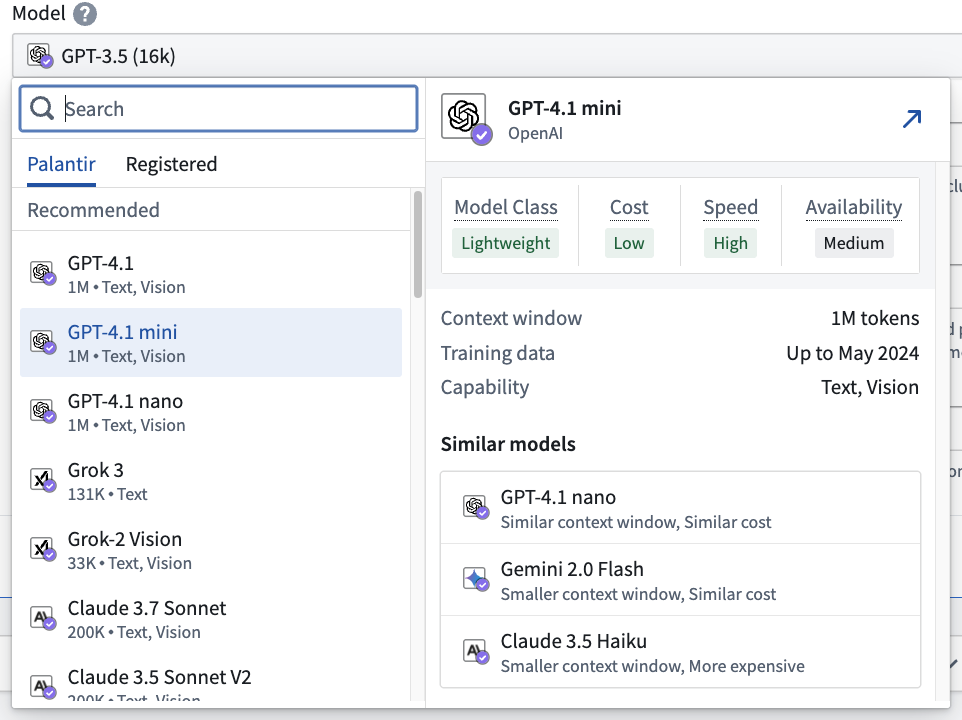Image resolution: width=962 pixels, height=720 pixels.
Task: Click the OpenAI provider label under GPT-4.1 mini
Action: tap(535, 133)
